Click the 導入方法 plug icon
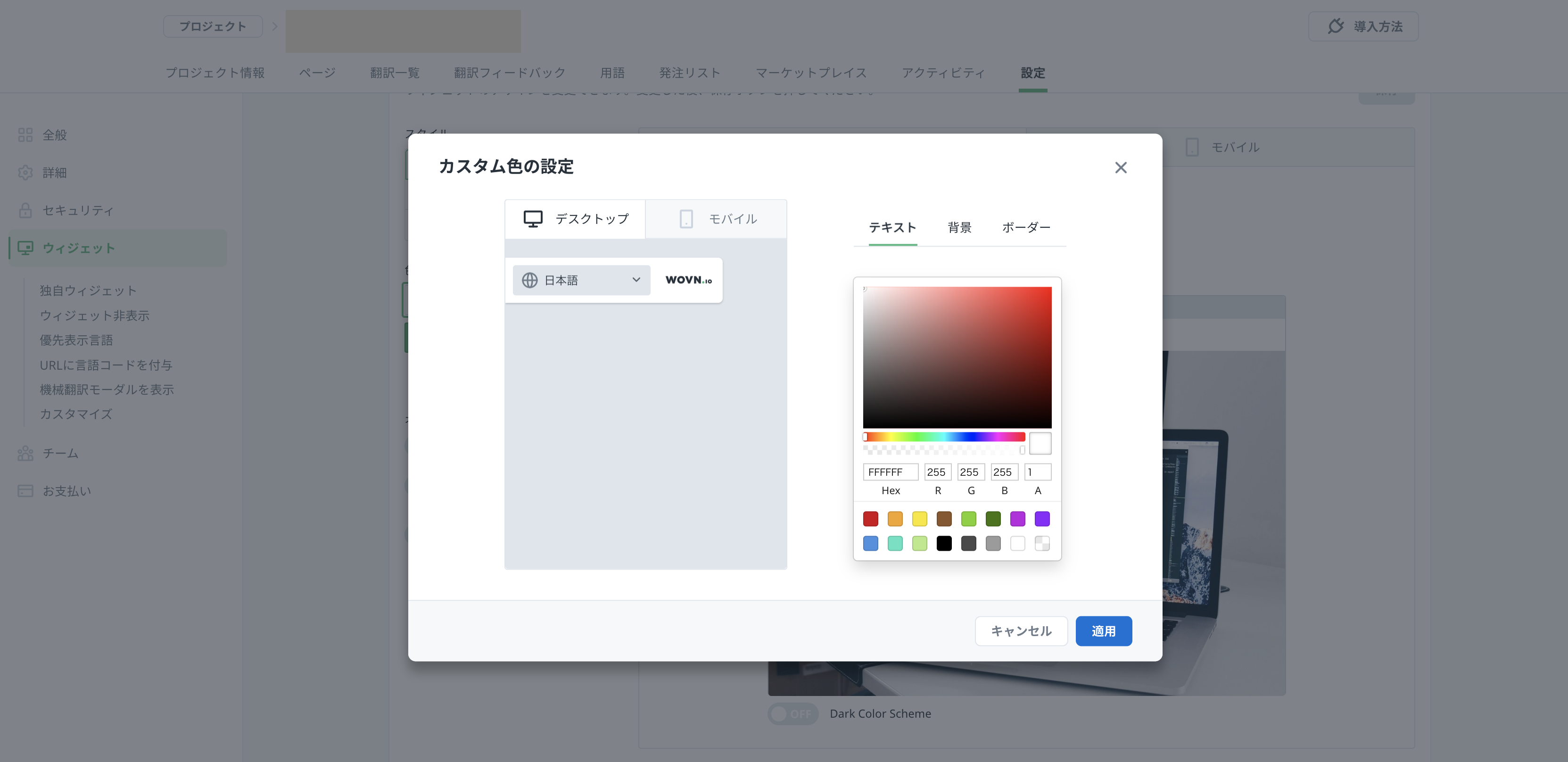The height and width of the screenshot is (762, 1568). (1336, 26)
